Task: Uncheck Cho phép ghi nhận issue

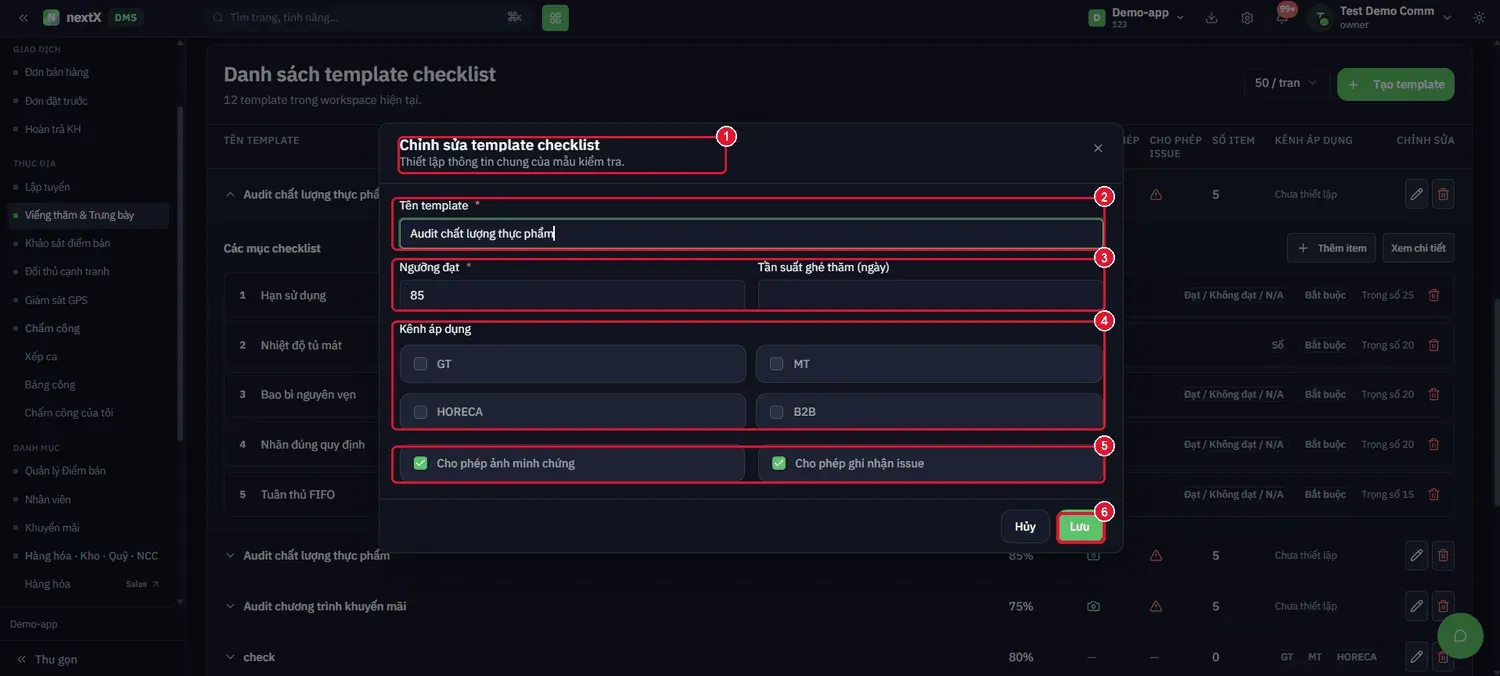Action: point(779,463)
